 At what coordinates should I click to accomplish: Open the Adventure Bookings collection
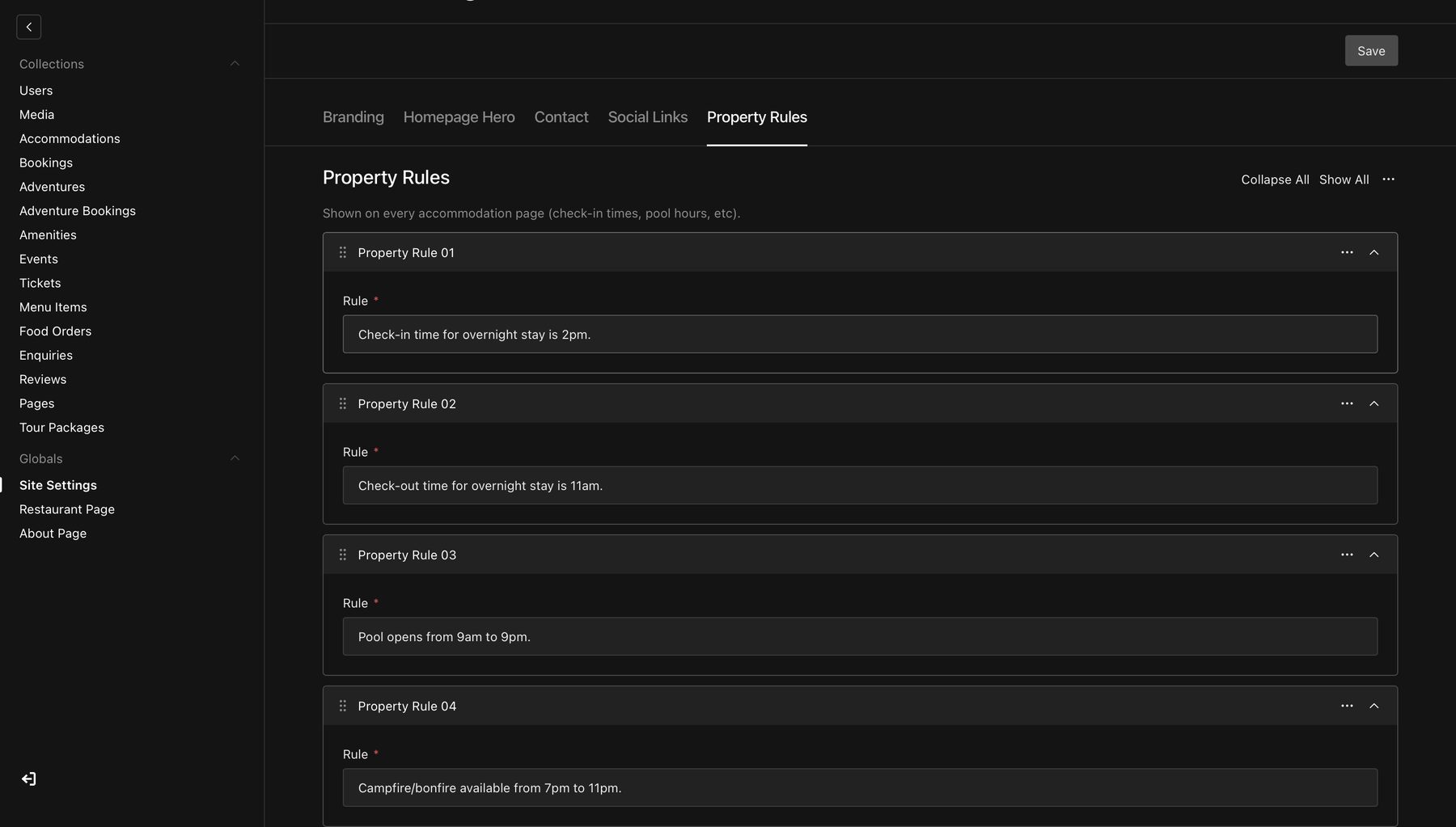(78, 211)
